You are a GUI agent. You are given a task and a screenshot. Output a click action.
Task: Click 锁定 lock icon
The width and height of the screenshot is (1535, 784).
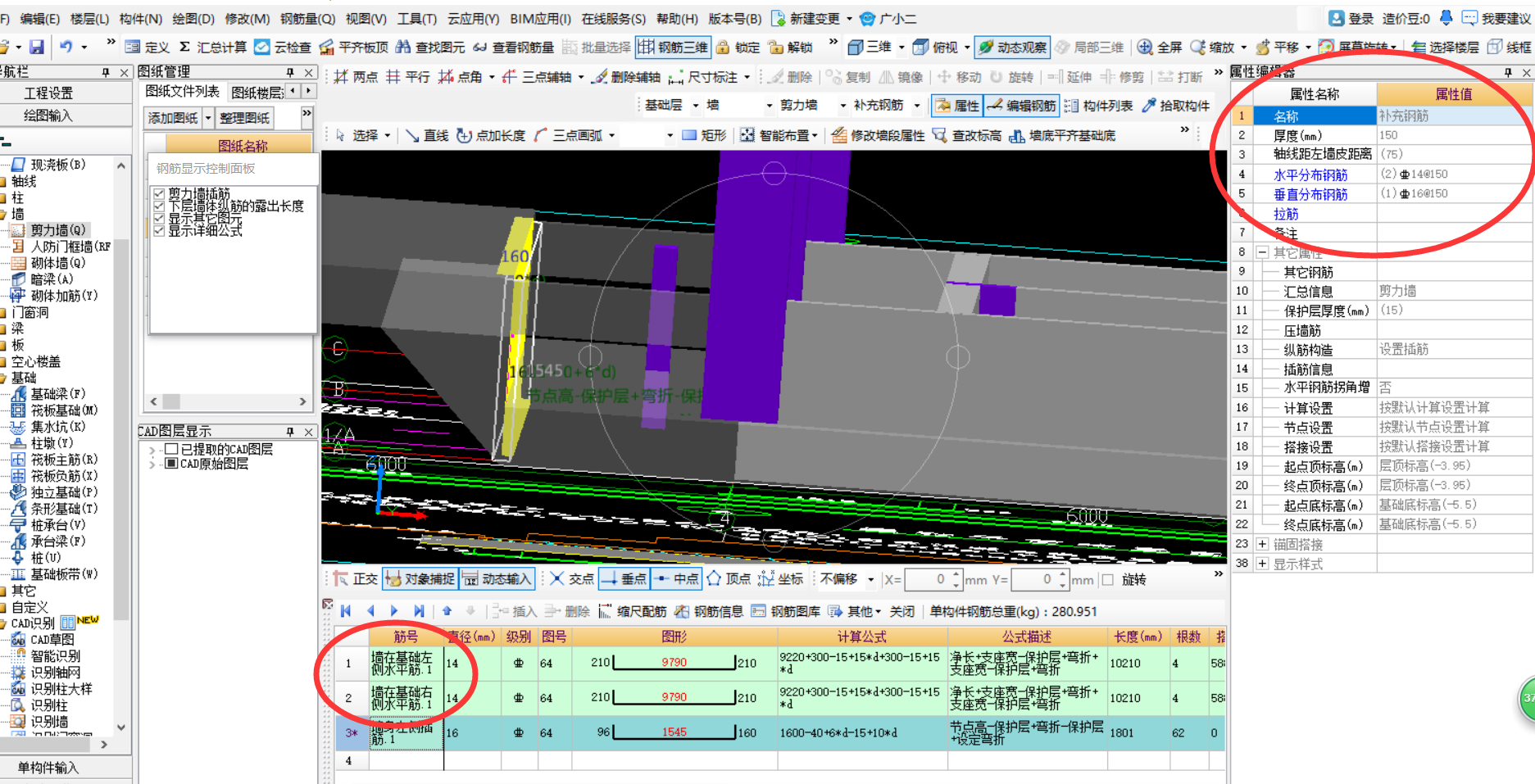[x=738, y=47]
